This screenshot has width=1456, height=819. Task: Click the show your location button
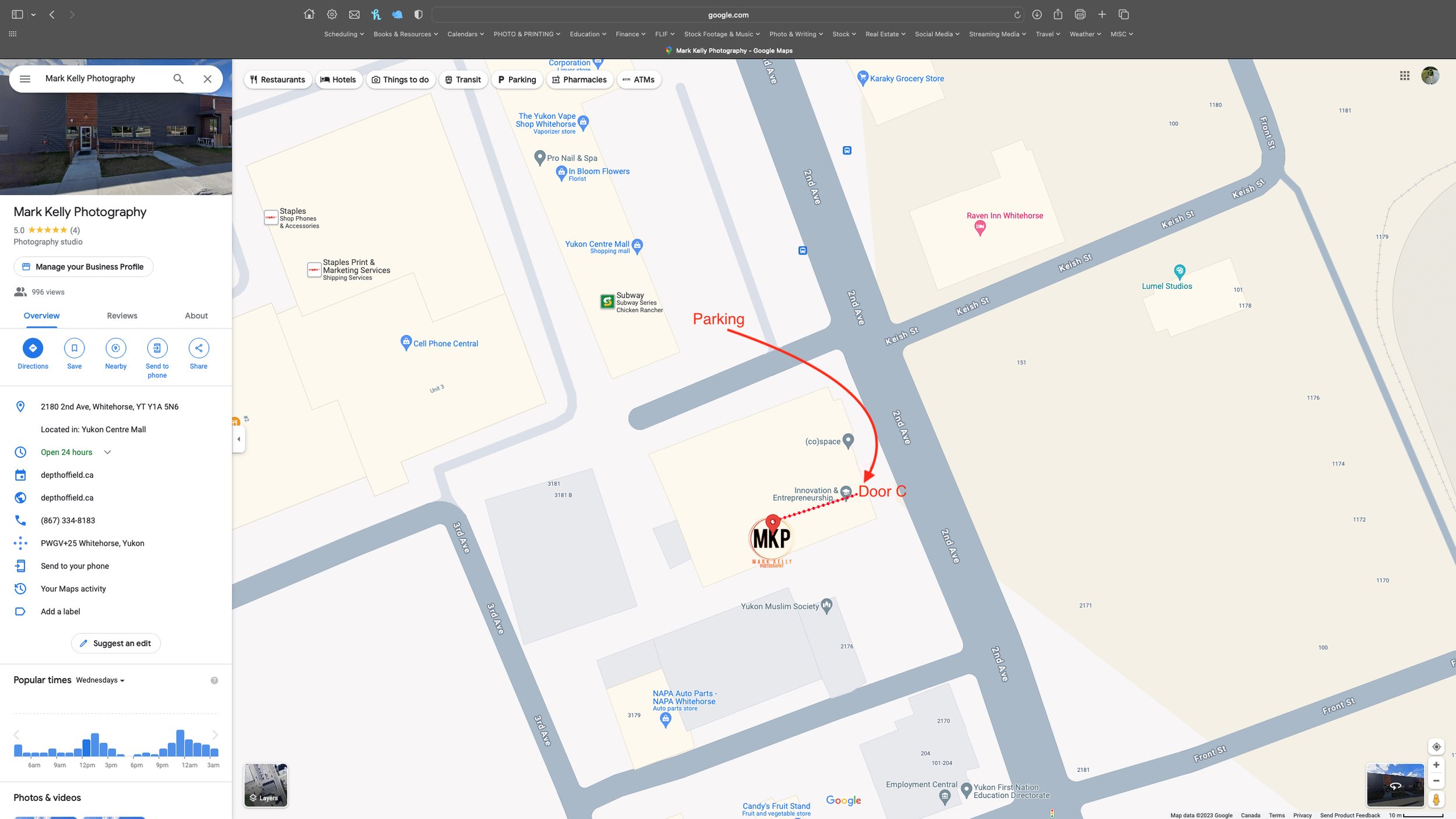pos(1436,746)
